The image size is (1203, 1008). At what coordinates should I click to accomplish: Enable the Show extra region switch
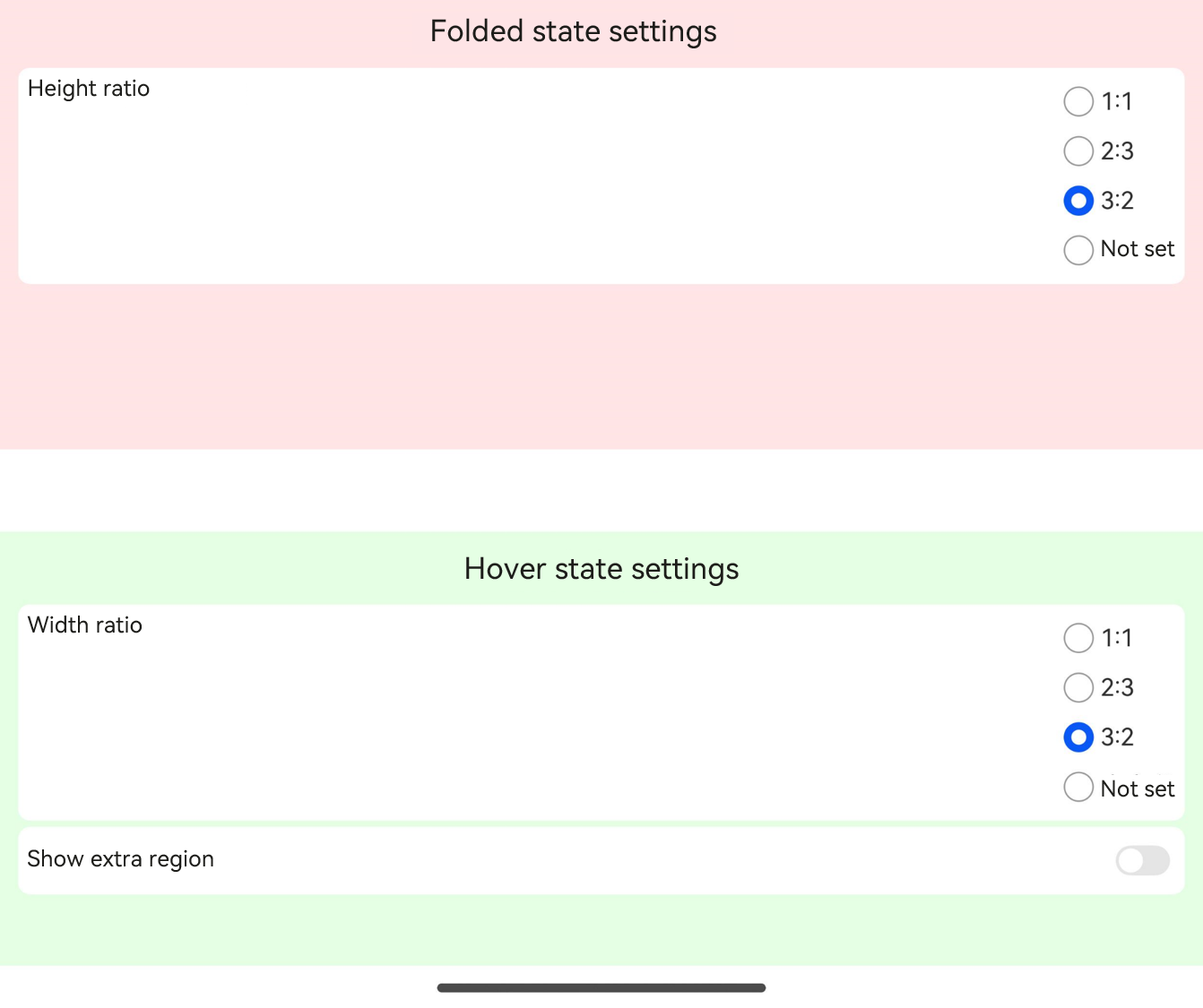coord(1143,860)
